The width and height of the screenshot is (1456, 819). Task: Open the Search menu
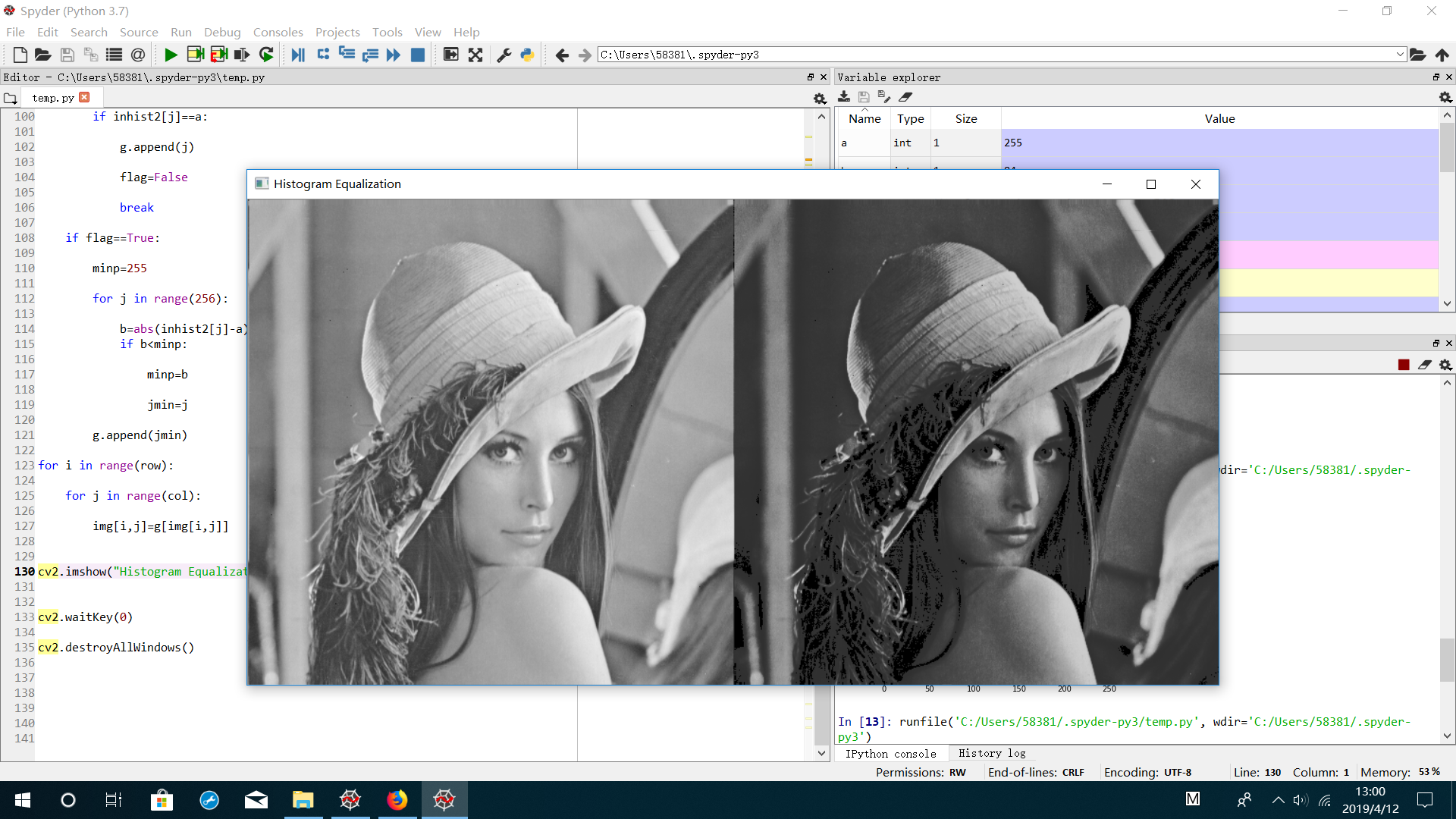pyautogui.click(x=89, y=32)
